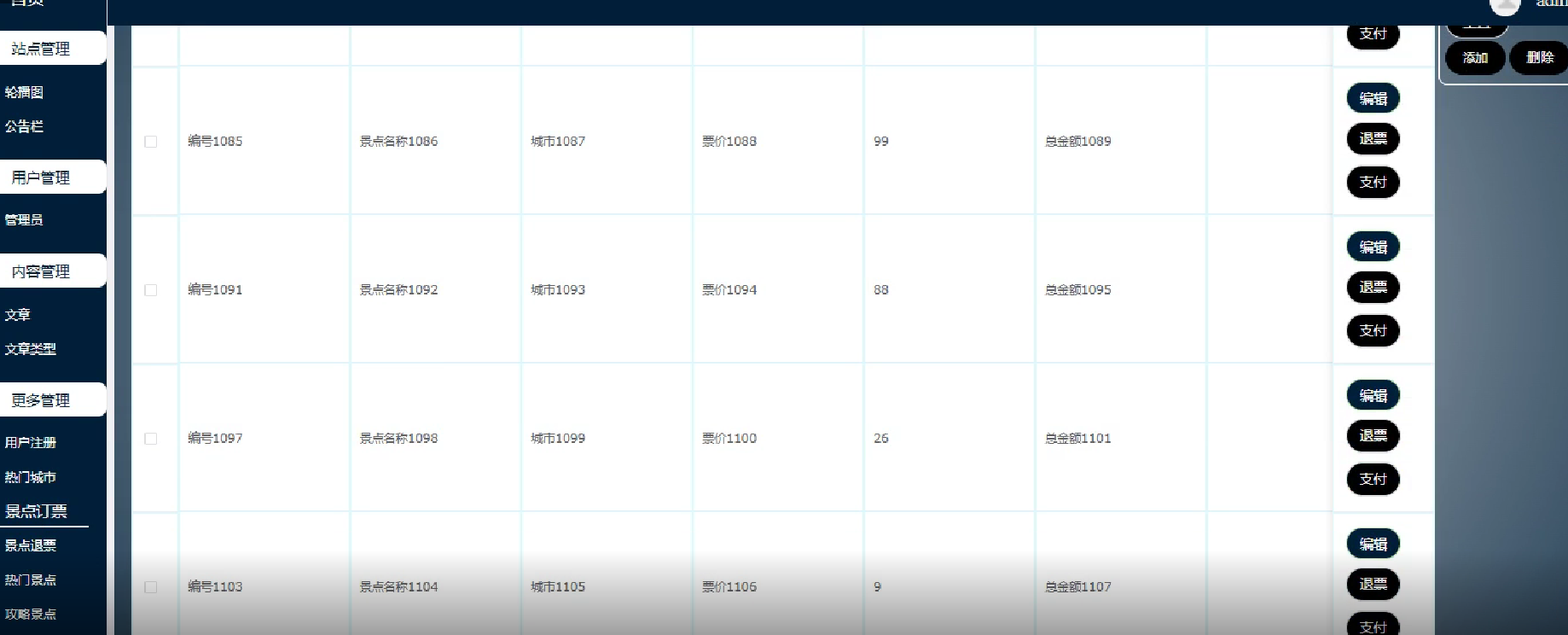Screen dimensions: 1568x635
Task: Click the admin avatar icon
Action: (x=1505, y=6)
